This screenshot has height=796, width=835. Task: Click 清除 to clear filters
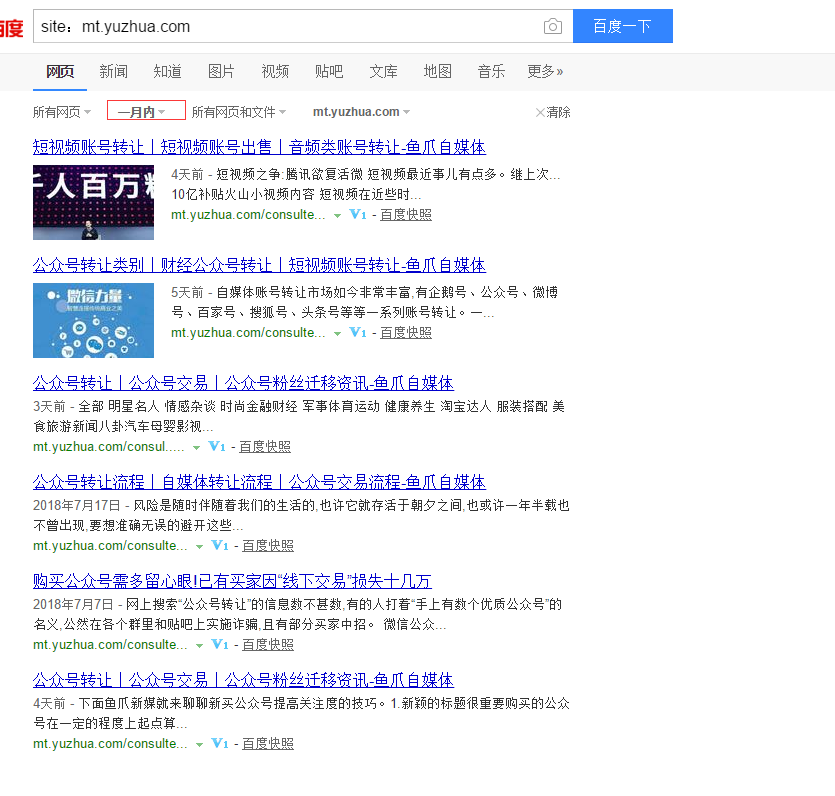558,112
